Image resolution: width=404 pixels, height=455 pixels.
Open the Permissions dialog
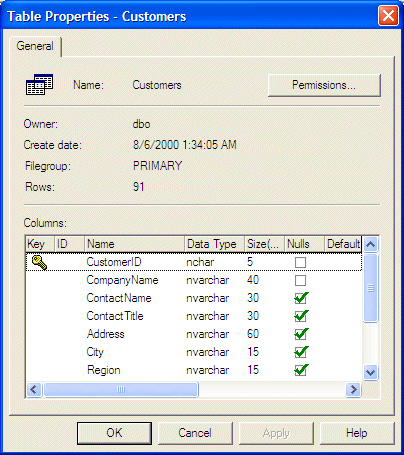point(324,85)
